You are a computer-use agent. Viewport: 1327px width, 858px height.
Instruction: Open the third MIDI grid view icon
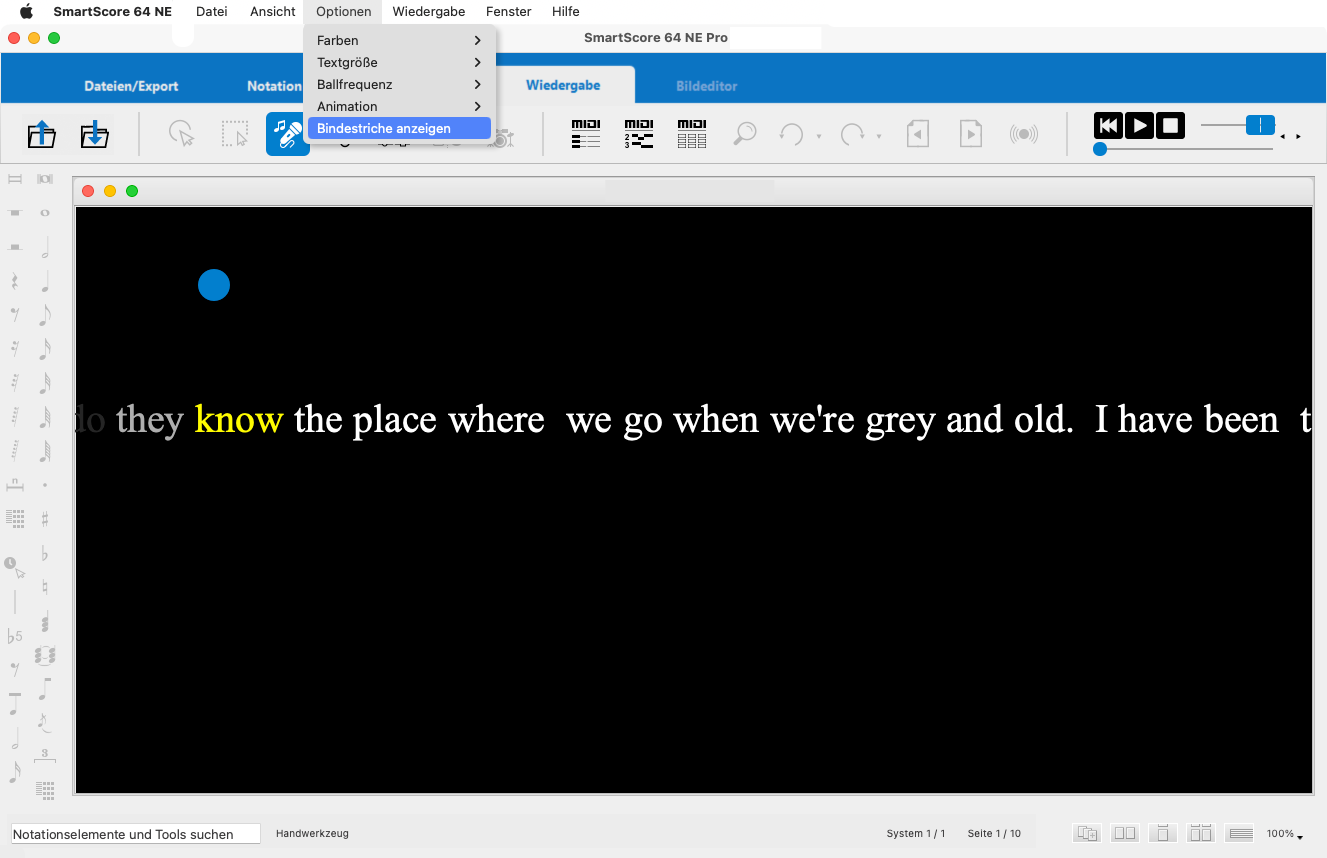[x=692, y=134]
